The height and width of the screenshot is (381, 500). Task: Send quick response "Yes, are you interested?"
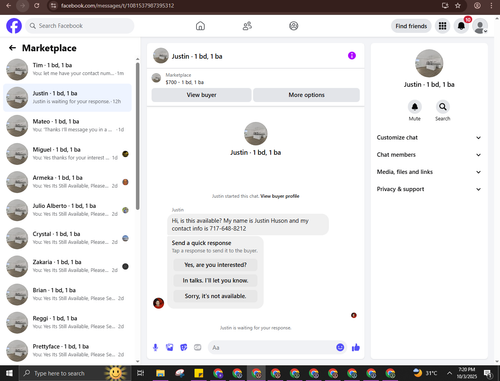(215, 265)
